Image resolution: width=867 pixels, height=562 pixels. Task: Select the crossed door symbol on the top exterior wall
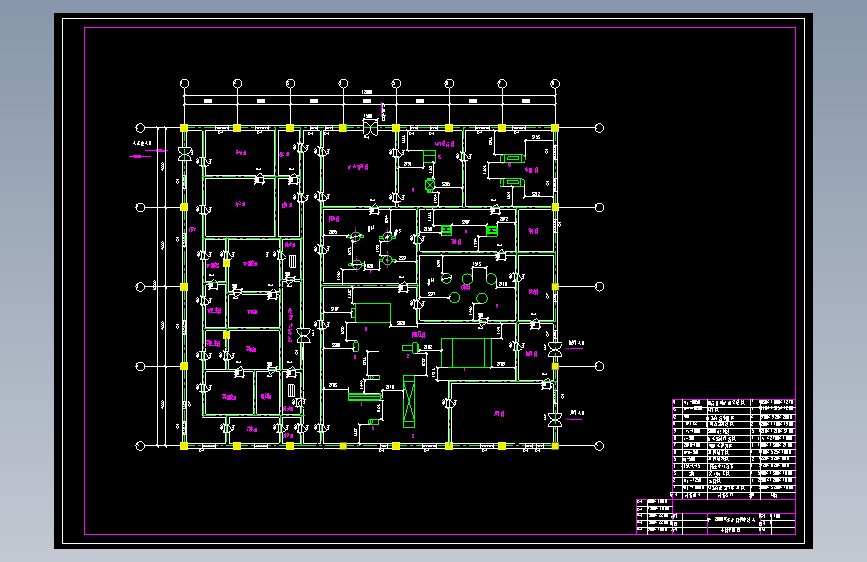pos(370,127)
